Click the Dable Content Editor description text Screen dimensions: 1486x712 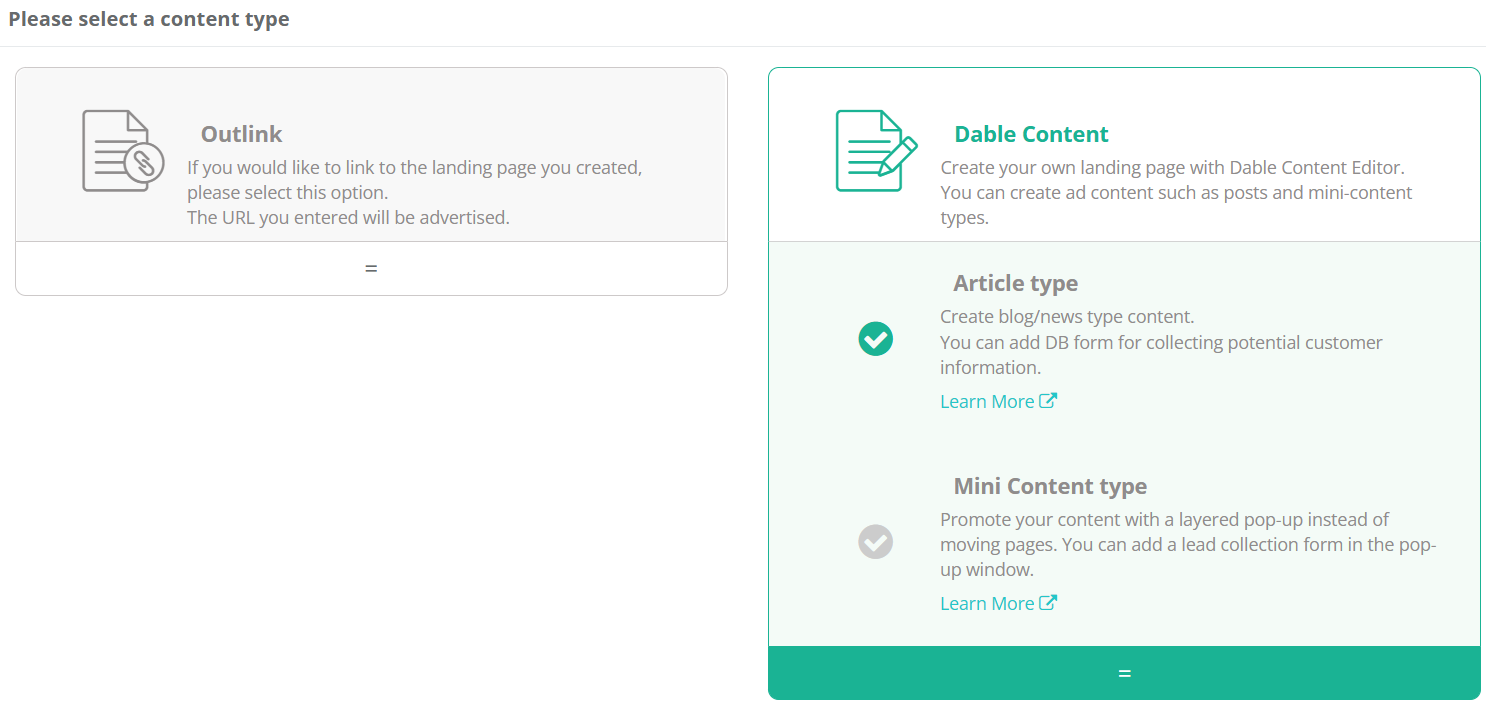click(x=1177, y=192)
